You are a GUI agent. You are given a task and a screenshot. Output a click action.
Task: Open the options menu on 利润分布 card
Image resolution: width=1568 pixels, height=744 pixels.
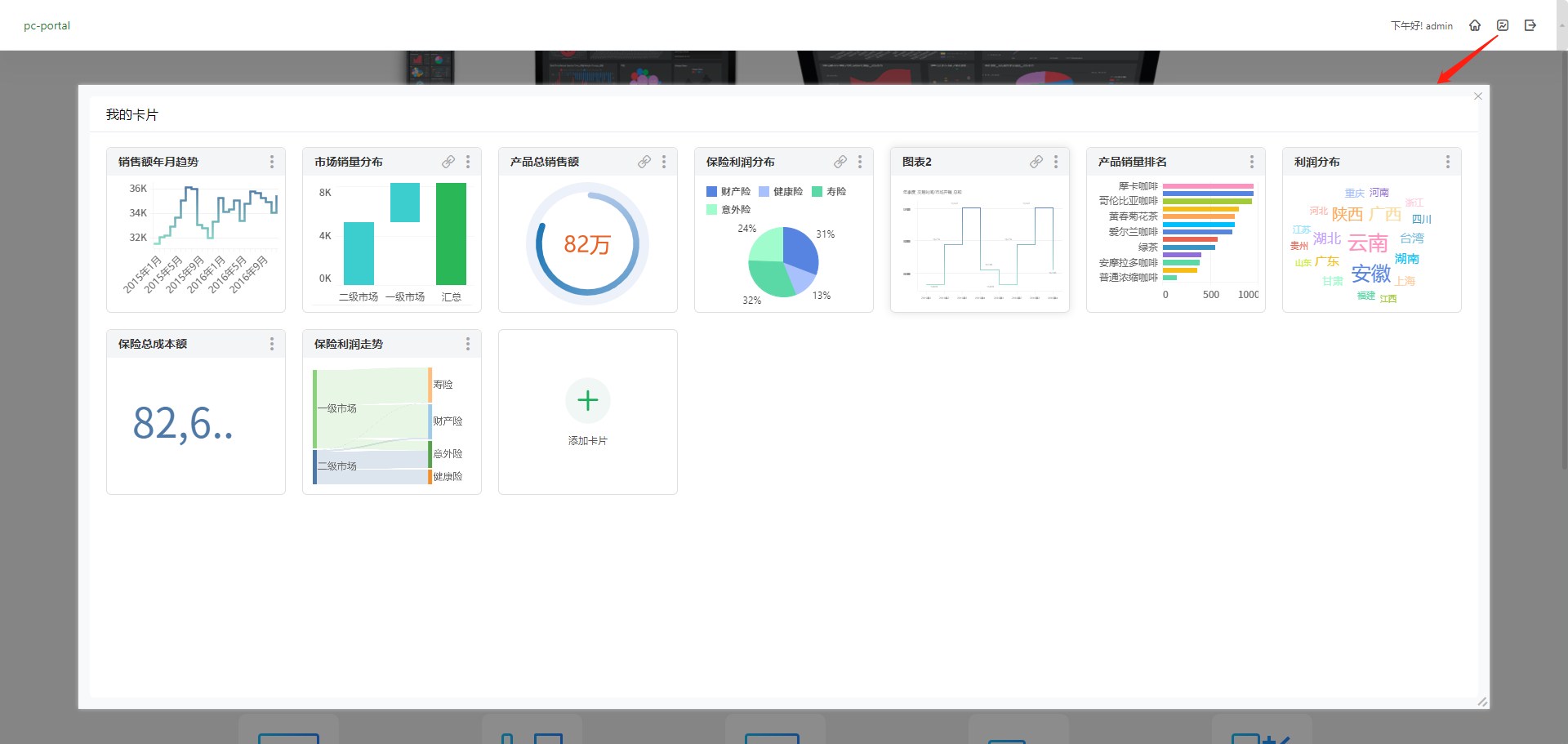(1448, 162)
